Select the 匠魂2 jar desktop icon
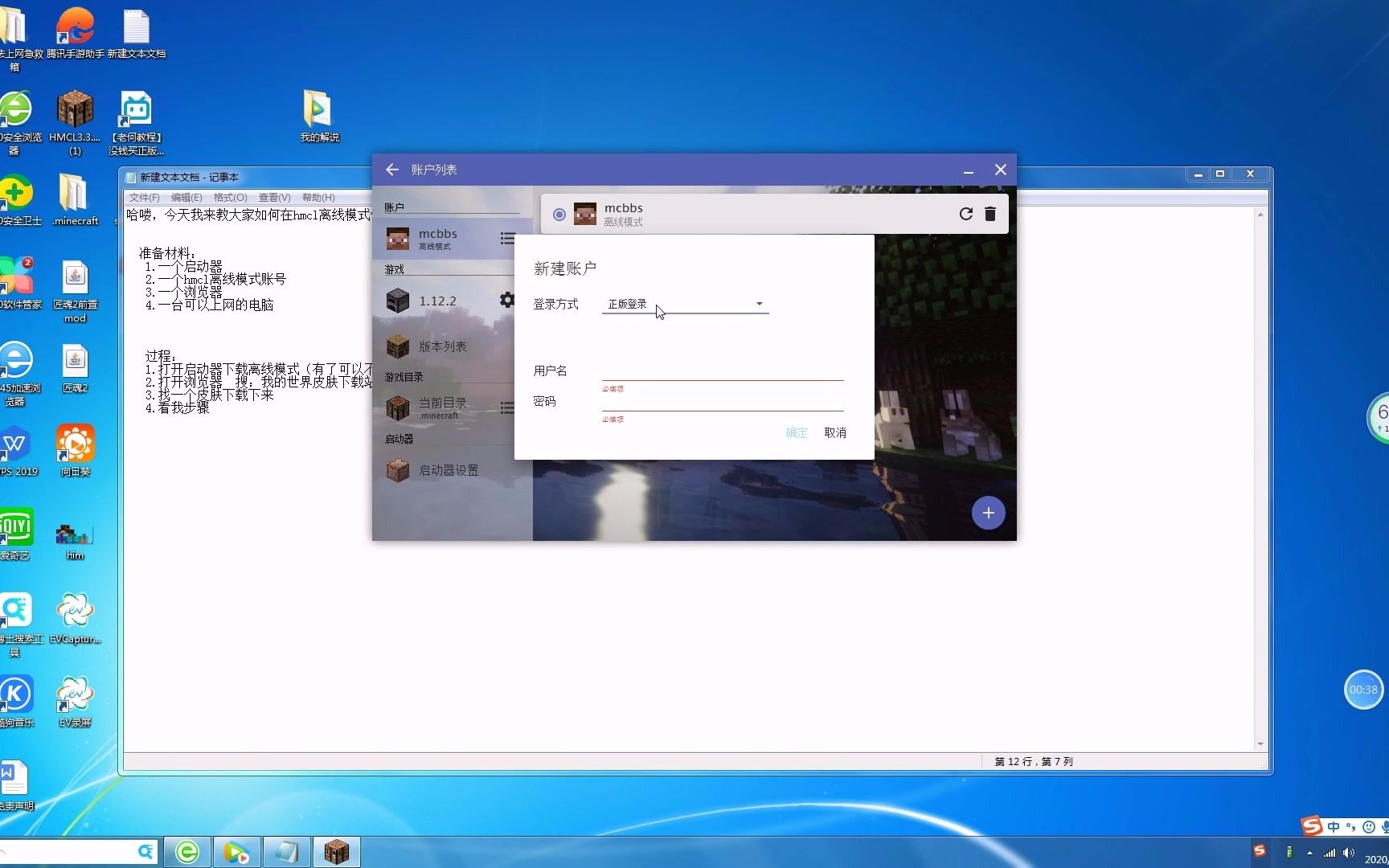Screen dimensions: 1389x868 tap(75, 367)
